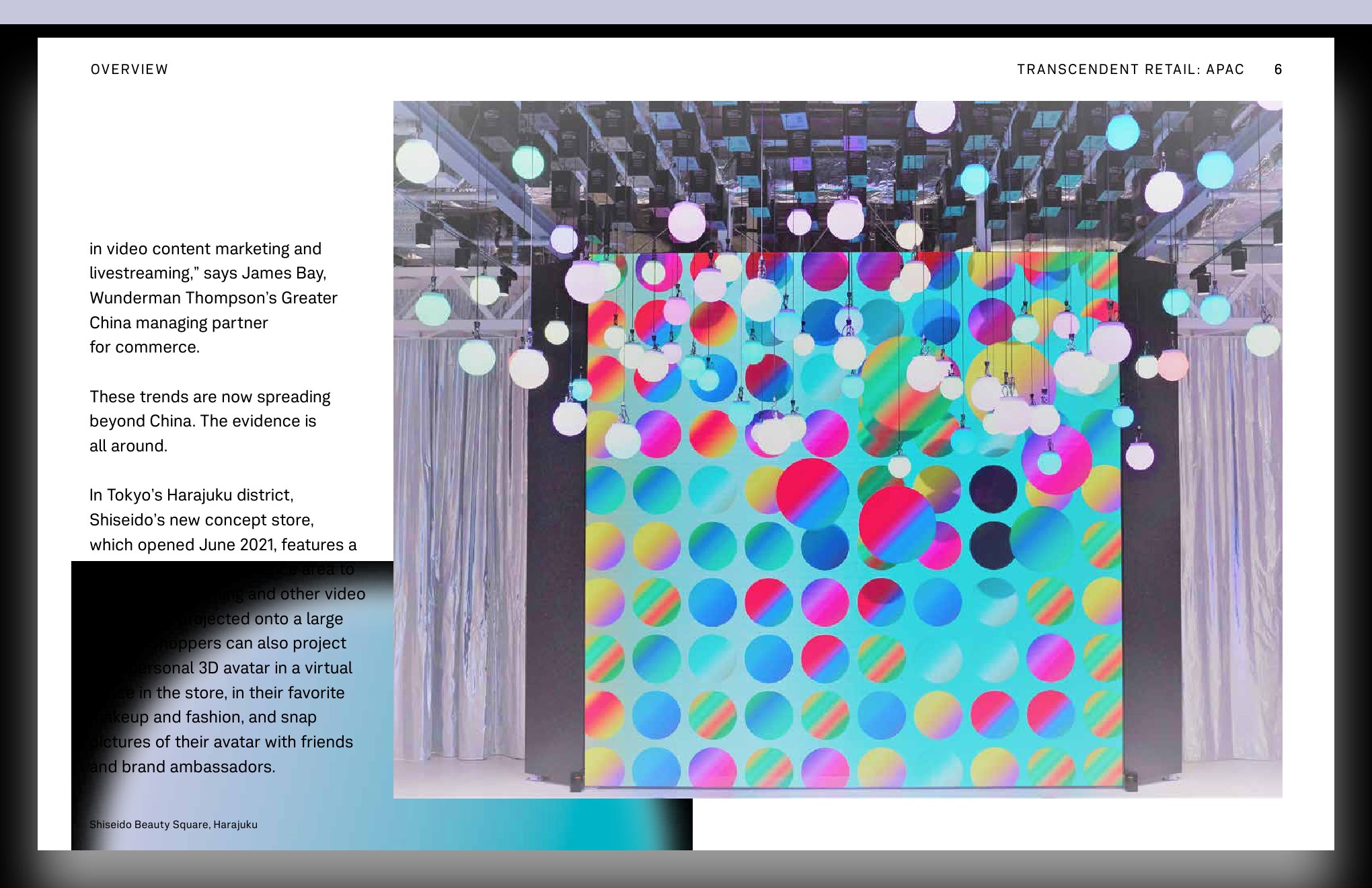
Task: Click the line "for commerce."
Action: coord(145,347)
